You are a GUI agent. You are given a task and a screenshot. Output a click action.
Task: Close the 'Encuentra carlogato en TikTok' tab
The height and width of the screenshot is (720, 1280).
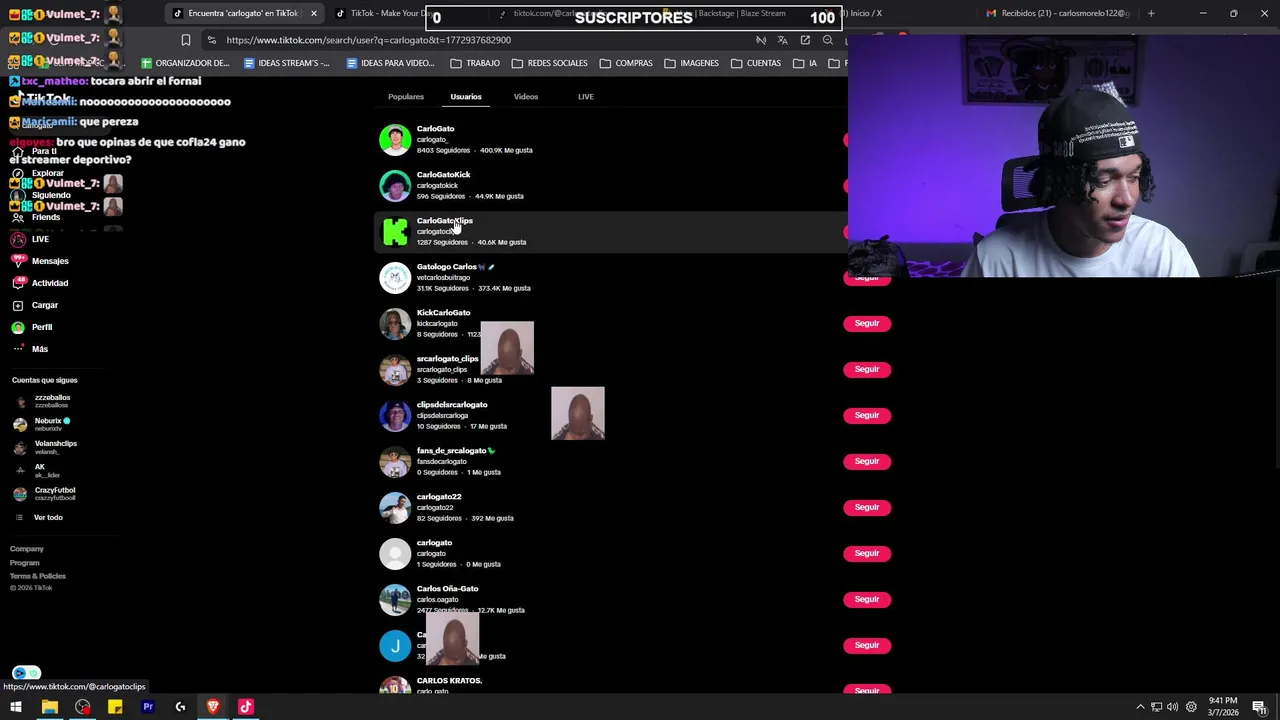click(x=314, y=13)
